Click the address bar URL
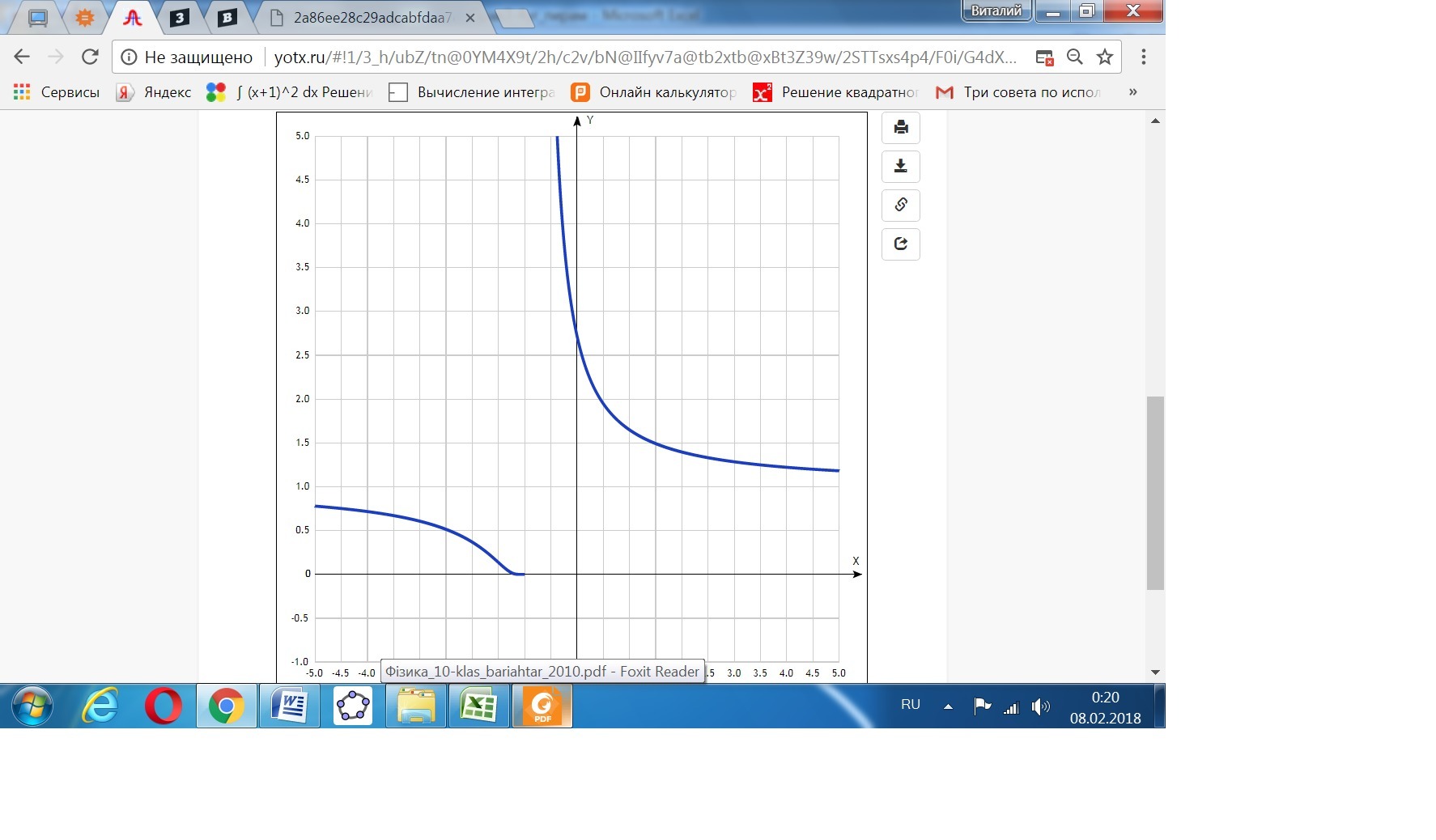This screenshot has height=840, width=1436. tap(644, 57)
